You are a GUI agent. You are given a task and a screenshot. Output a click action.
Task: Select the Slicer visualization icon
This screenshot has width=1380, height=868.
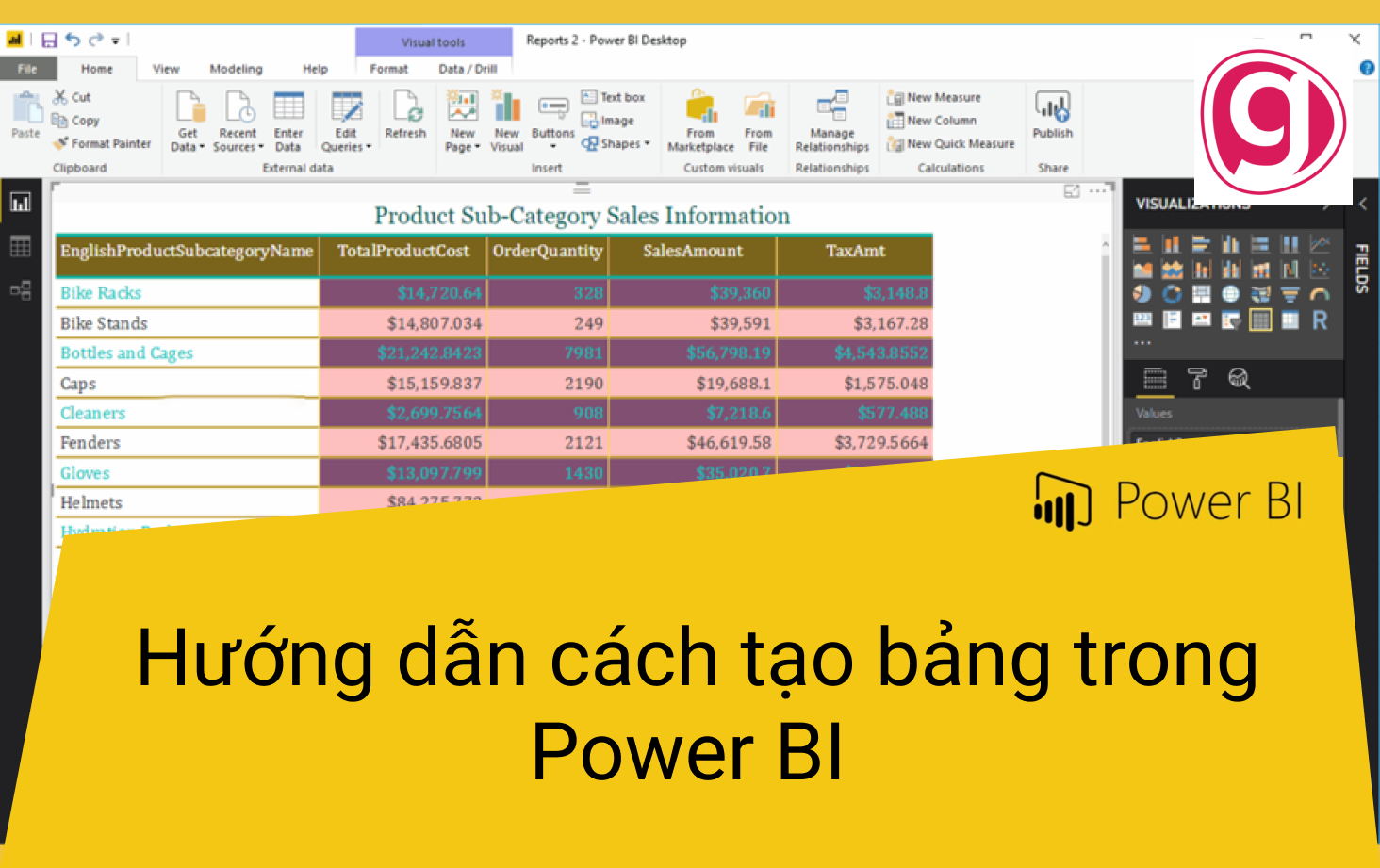[1231, 321]
